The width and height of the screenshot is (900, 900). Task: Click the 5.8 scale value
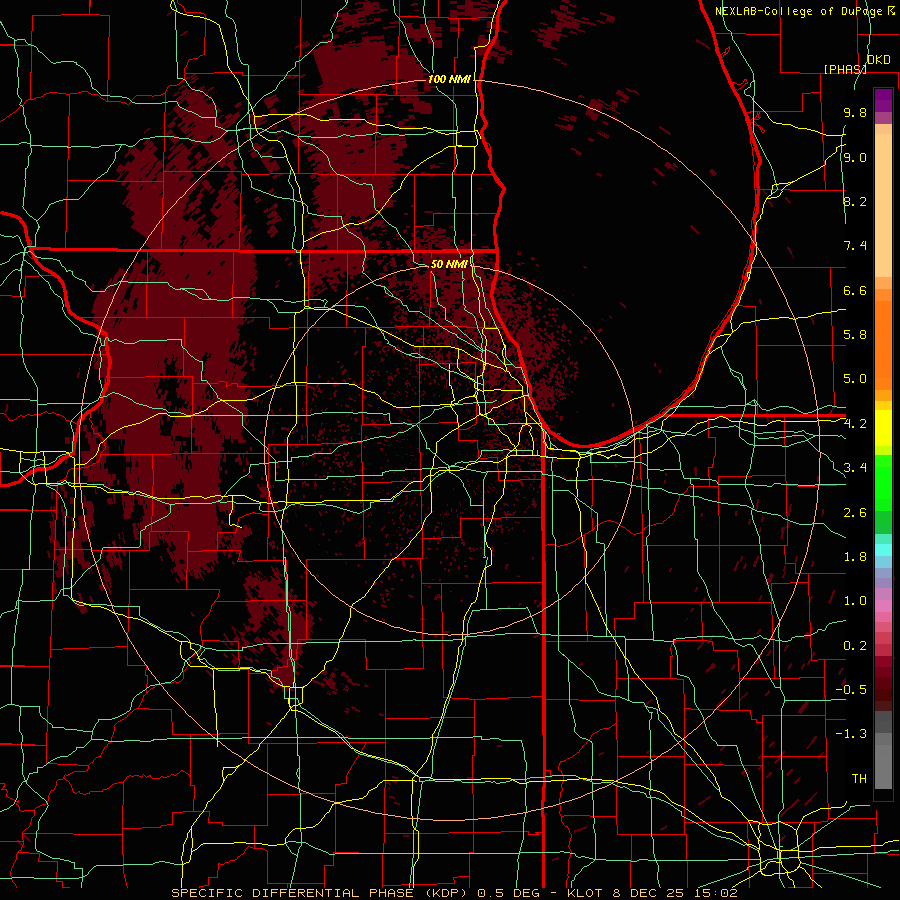(855, 335)
